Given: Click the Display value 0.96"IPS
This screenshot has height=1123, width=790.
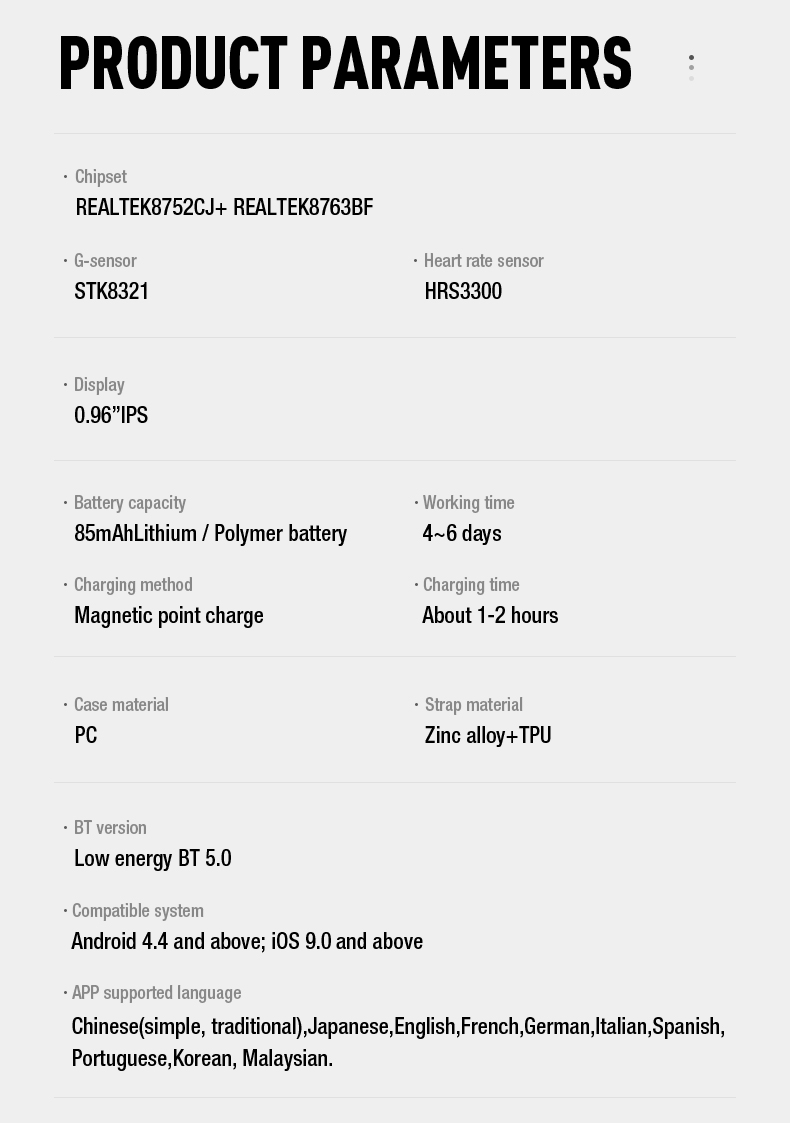Looking at the screenshot, I should pyautogui.click(x=111, y=415).
